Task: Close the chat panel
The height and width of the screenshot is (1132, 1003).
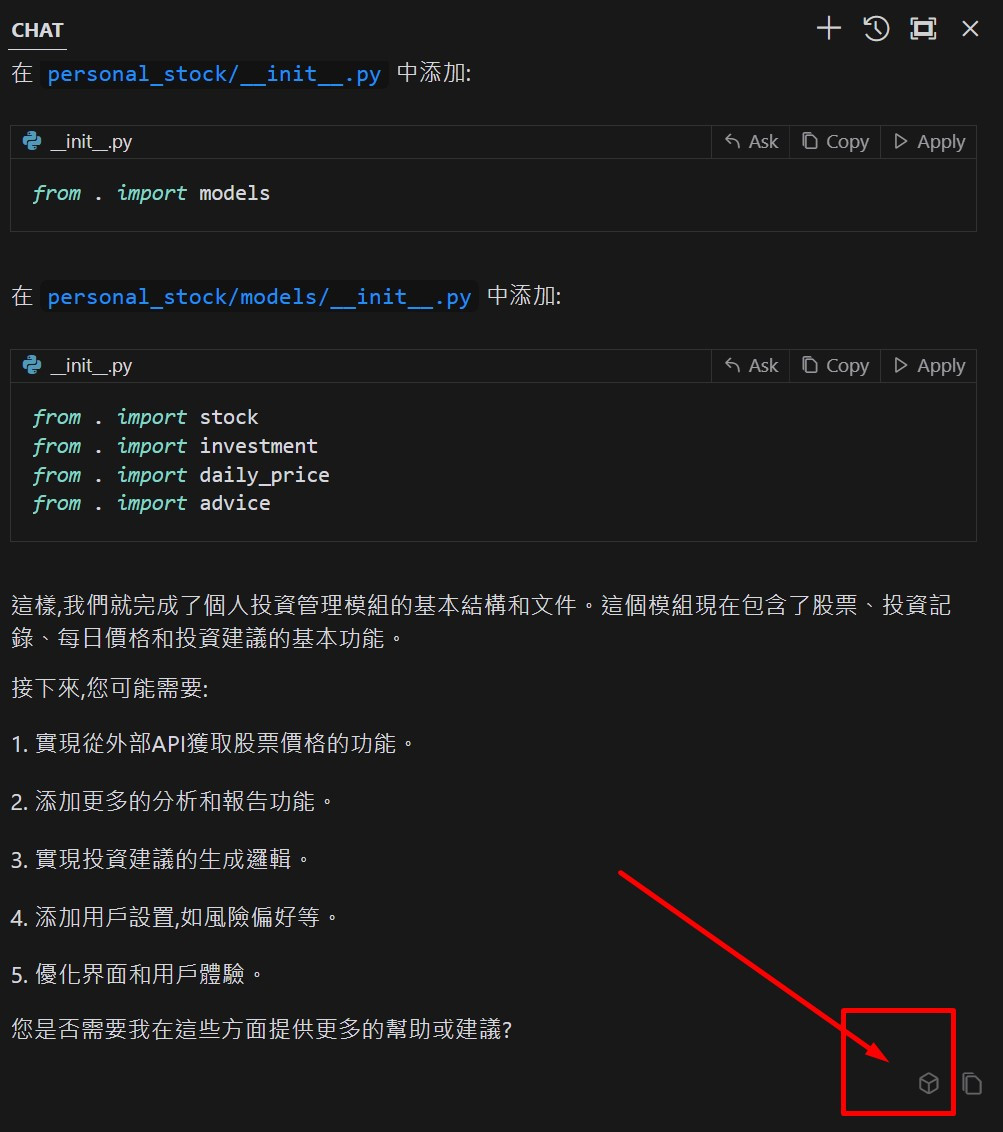Action: pos(970,29)
